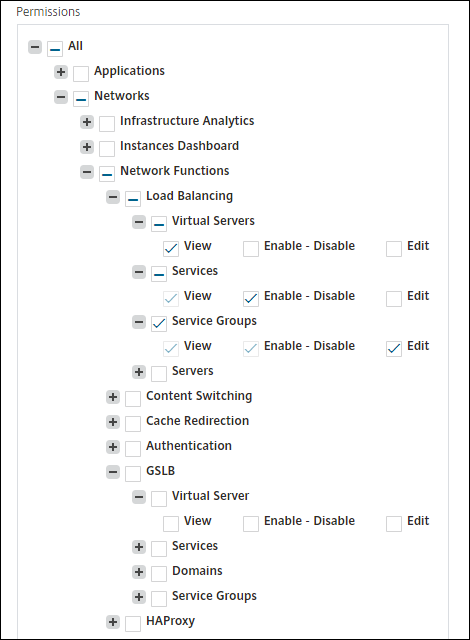Collapse Load Balancing node
Viewport: 470px width, 640px height.
pyautogui.click(x=113, y=197)
